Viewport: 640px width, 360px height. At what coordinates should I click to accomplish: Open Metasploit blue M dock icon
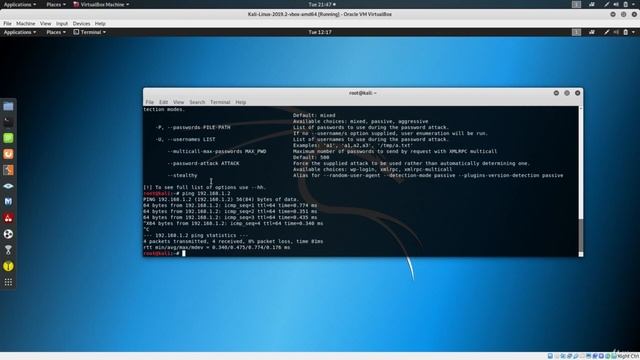[8, 202]
